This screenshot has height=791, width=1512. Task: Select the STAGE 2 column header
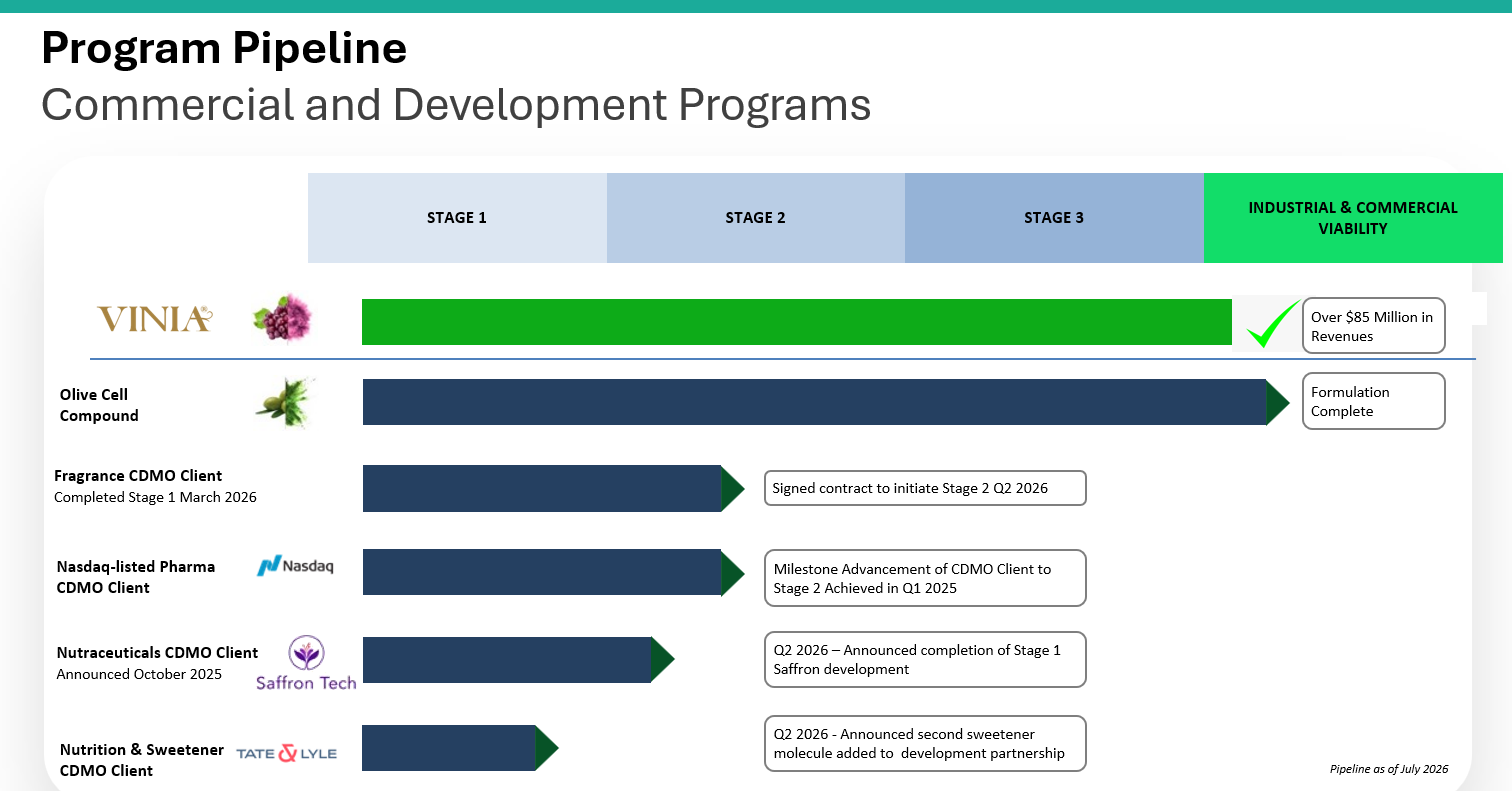[756, 218]
